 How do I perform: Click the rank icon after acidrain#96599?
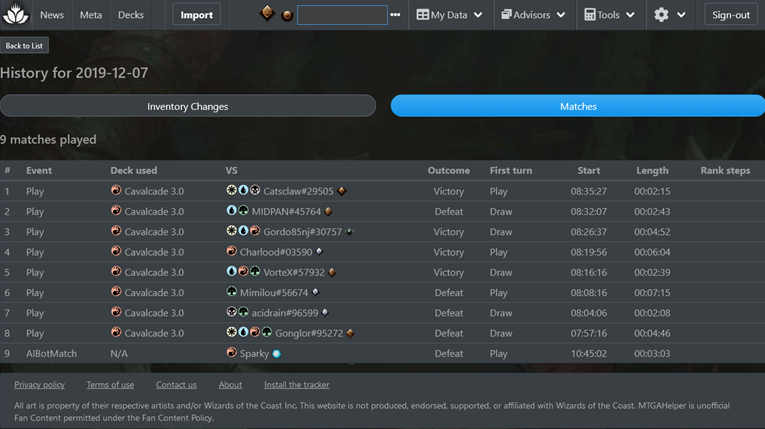[x=325, y=313]
